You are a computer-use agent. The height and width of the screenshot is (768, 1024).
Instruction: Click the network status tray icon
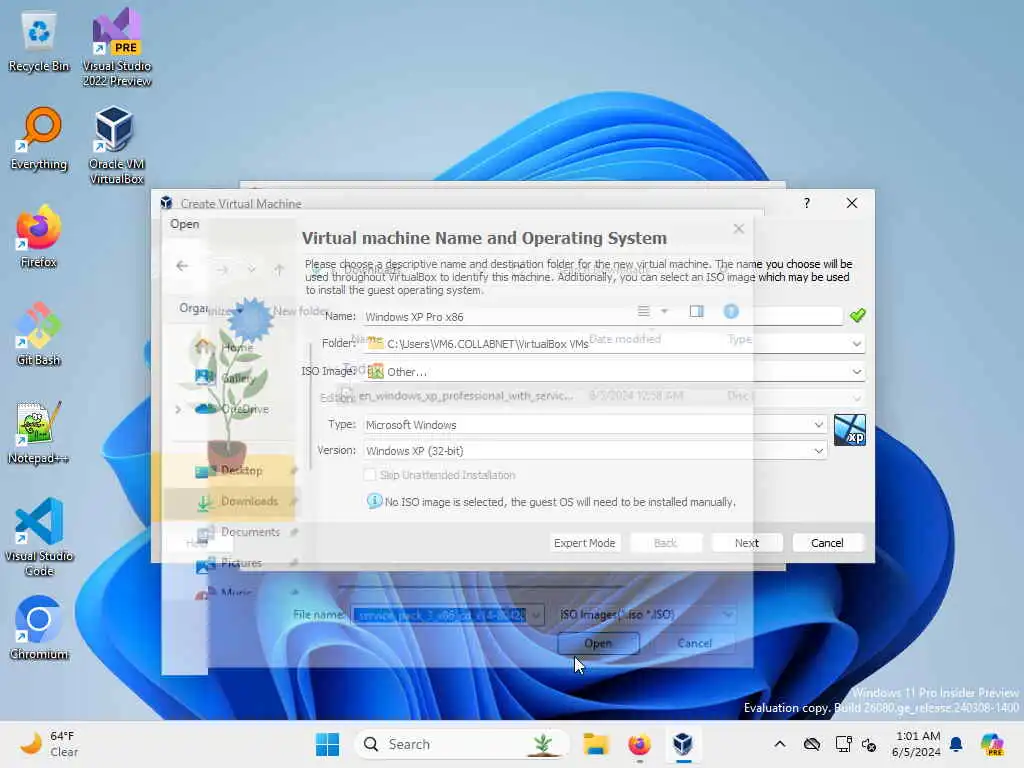[x=842, y=744]
